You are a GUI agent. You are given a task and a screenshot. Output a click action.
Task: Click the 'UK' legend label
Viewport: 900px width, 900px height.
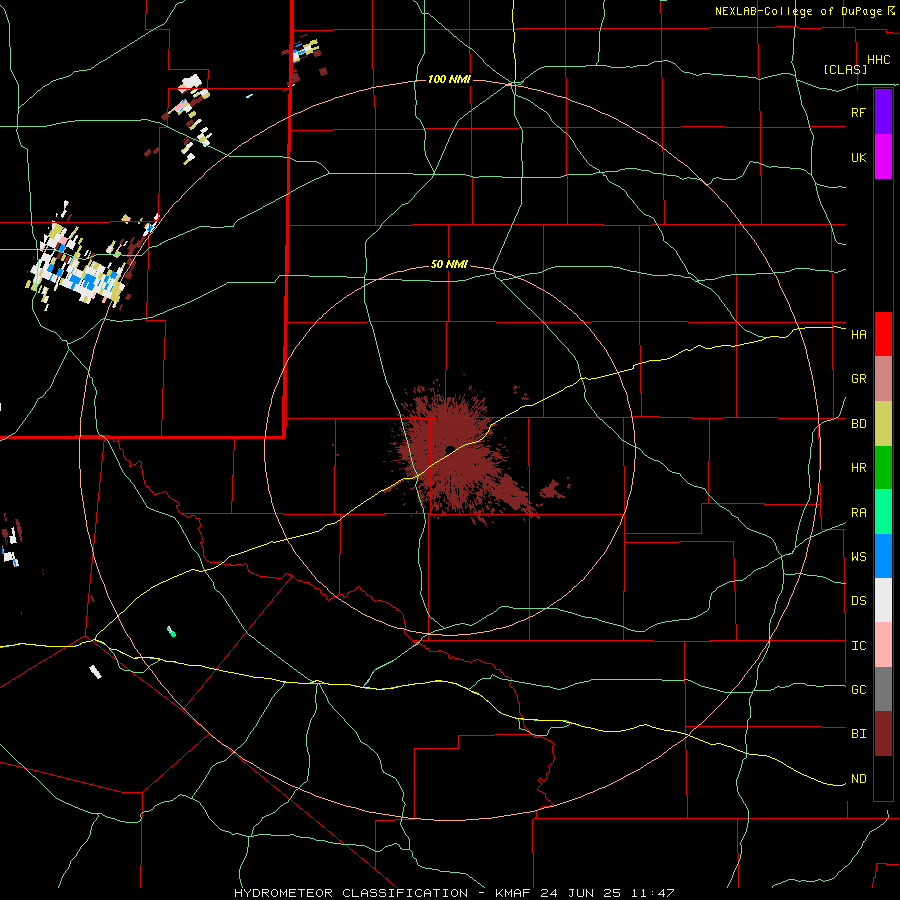(x=858, y=157)
